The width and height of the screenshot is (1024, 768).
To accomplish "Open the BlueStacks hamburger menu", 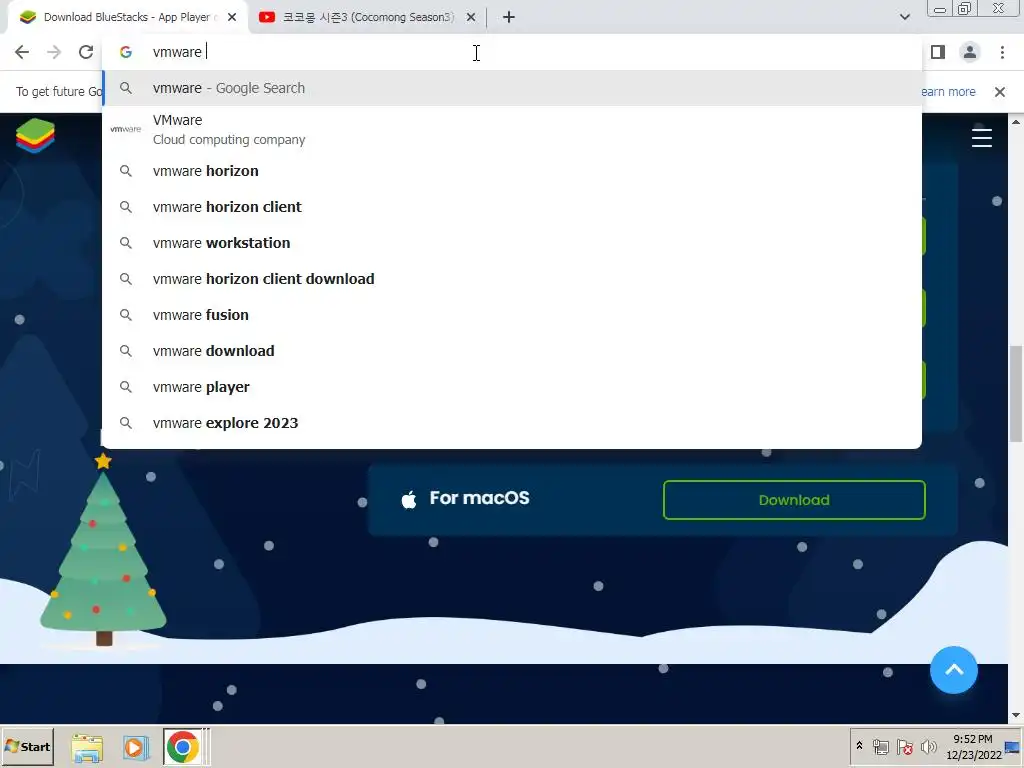I will 982,138.
